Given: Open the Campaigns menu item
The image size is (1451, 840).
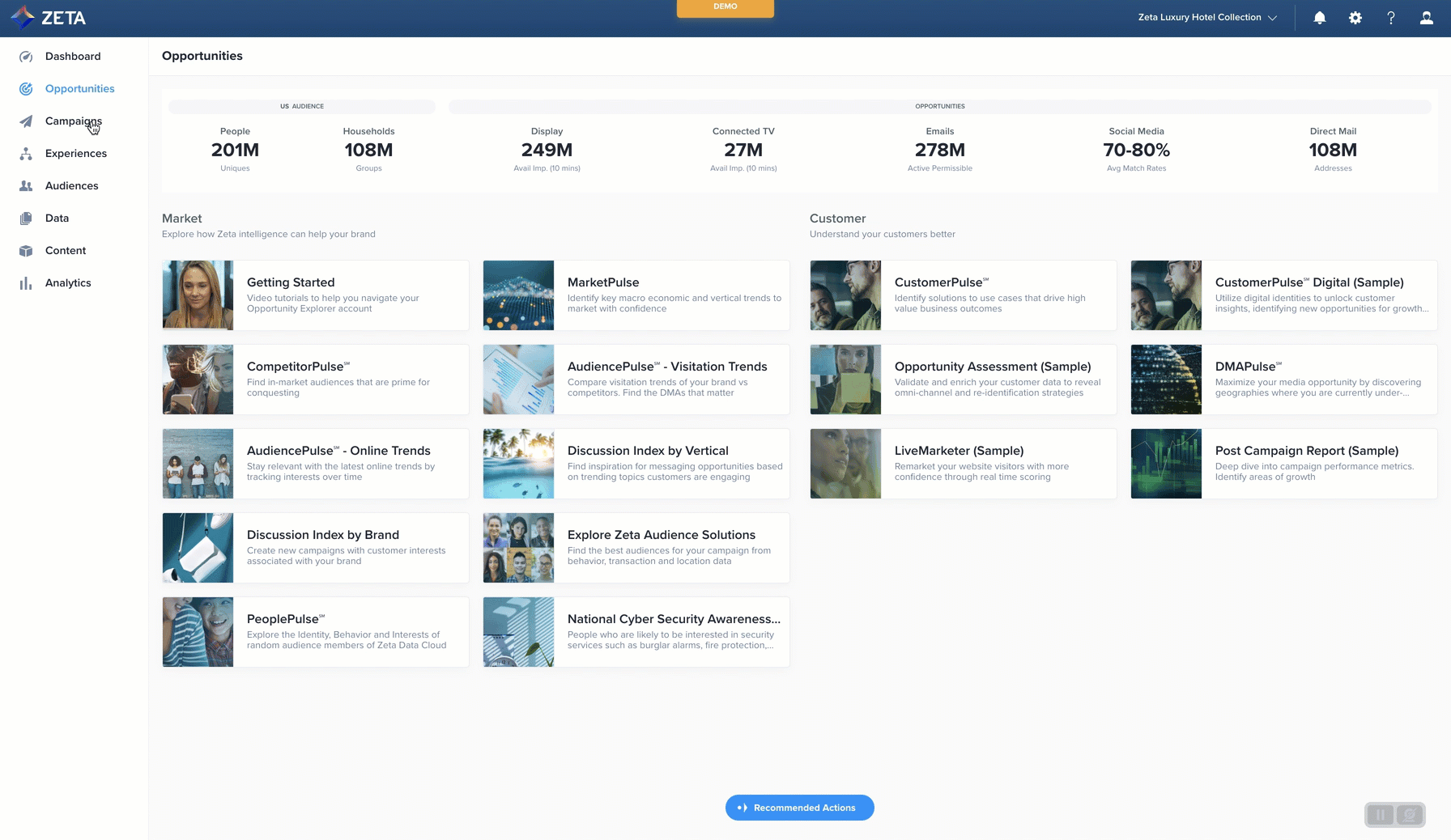Looking at the screenshot, I should click(73, 121).
